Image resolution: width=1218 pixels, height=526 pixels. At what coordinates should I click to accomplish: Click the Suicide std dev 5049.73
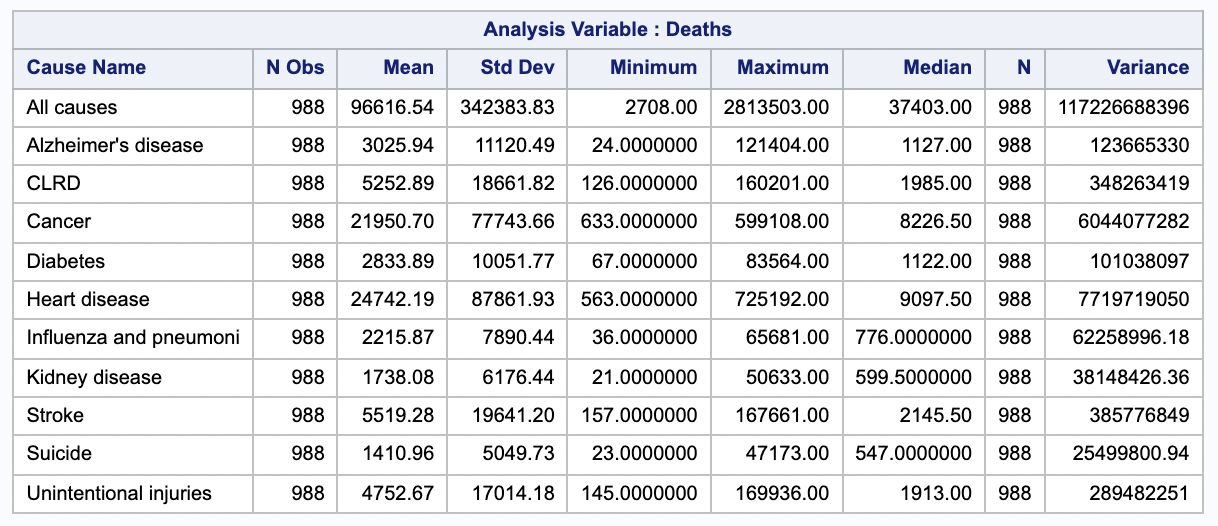click(x=518, y=454)
